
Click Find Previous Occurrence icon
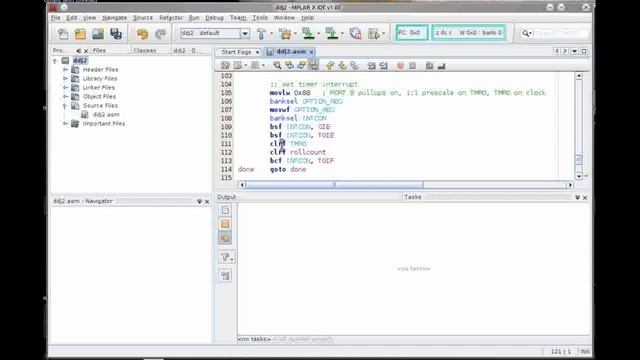point(289,65)
